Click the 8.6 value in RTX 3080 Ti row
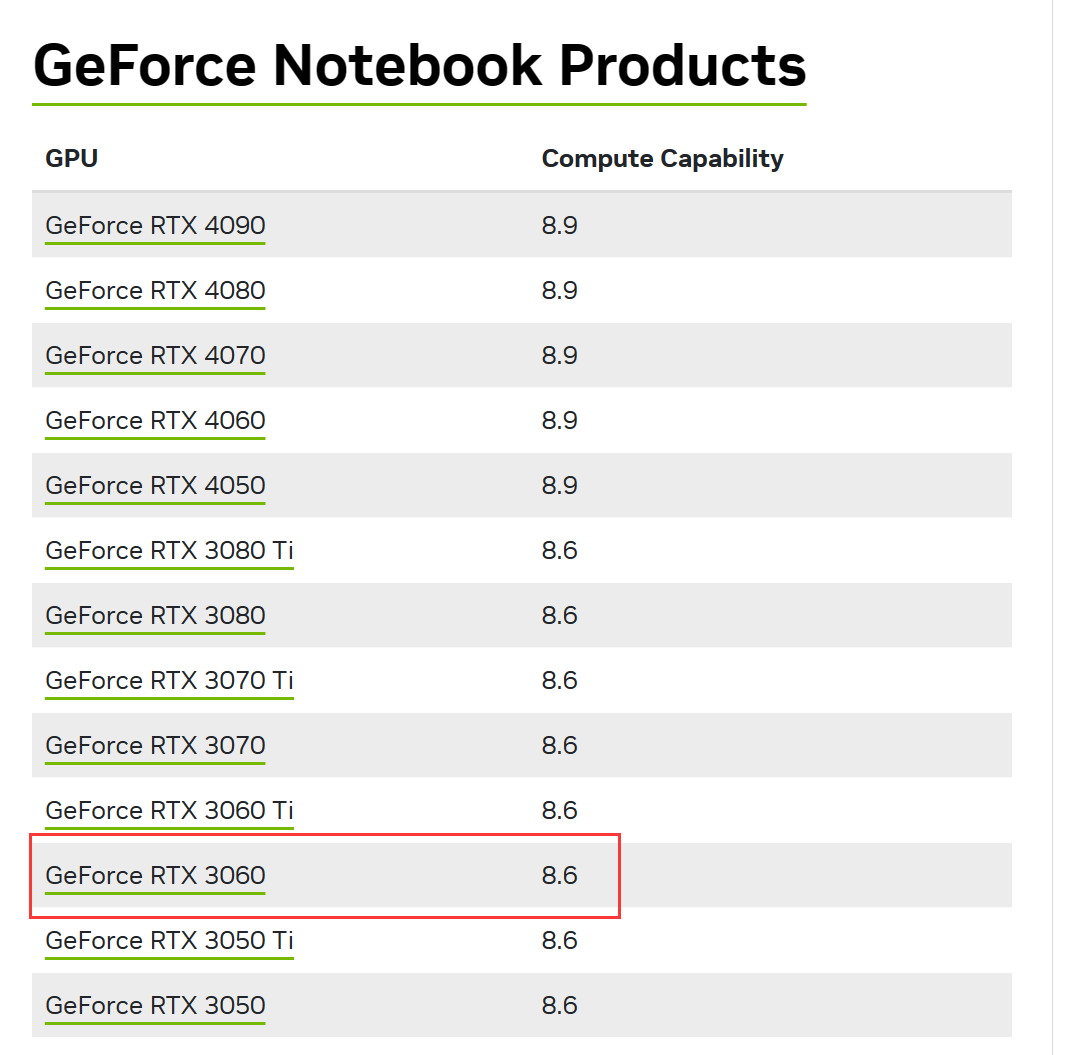 (559, 551)
